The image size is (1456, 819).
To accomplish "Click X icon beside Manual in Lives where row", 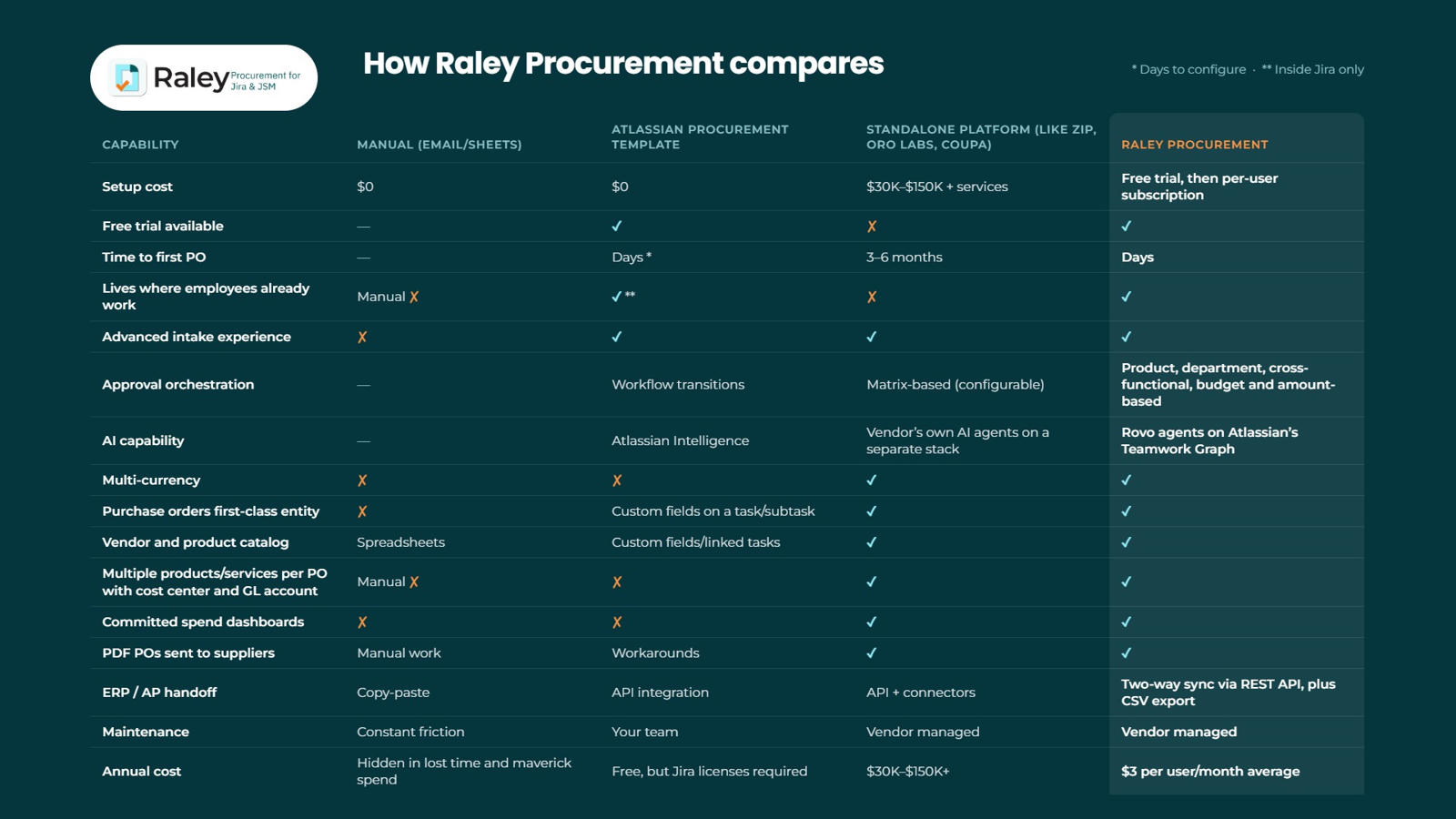I will click(414, 297).
